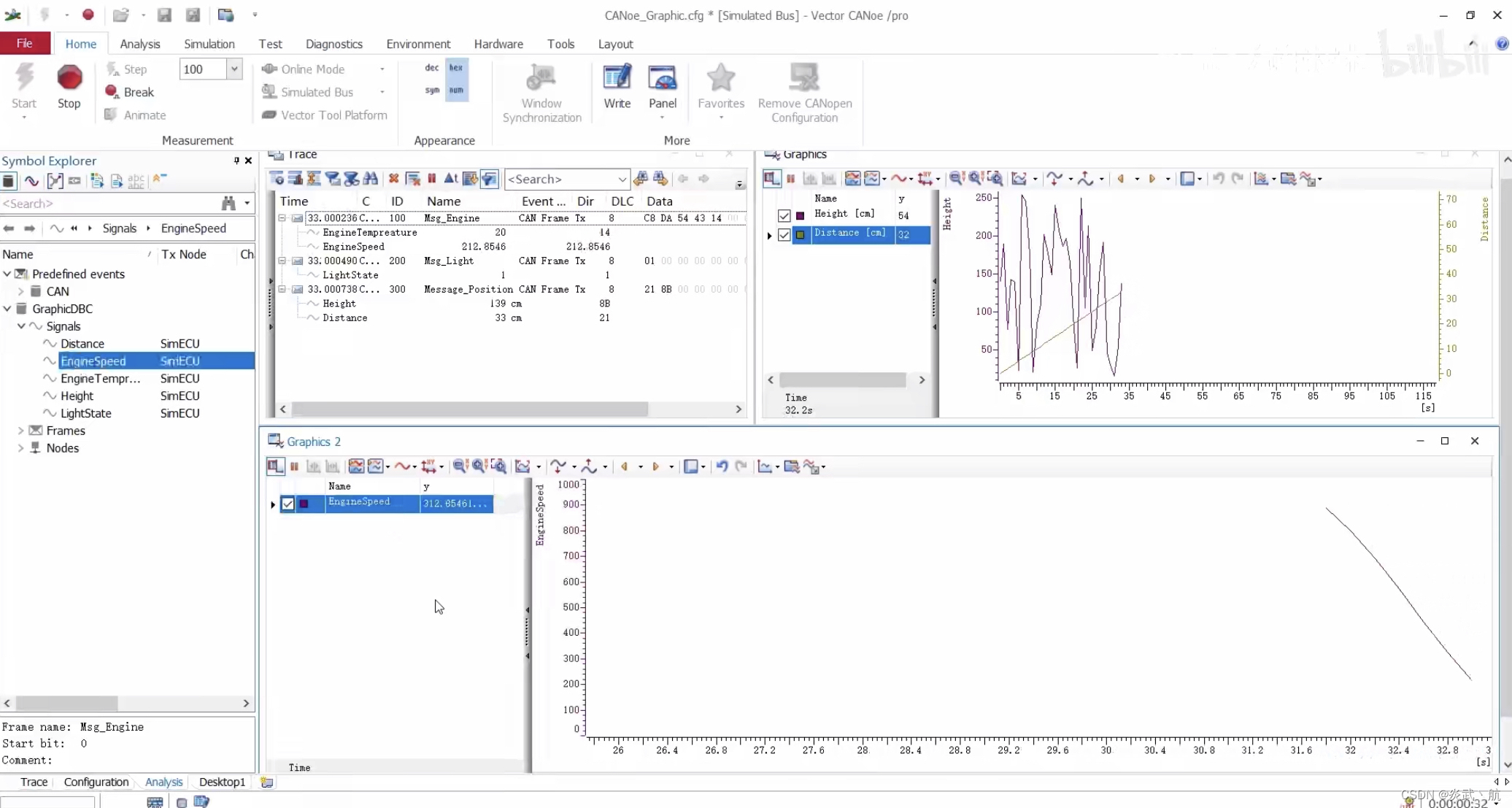Viewport: 1512px width, 808px height.
Task: Click the pause icon in Graphics 2 toolbar
Action: (x=295, y=466)
